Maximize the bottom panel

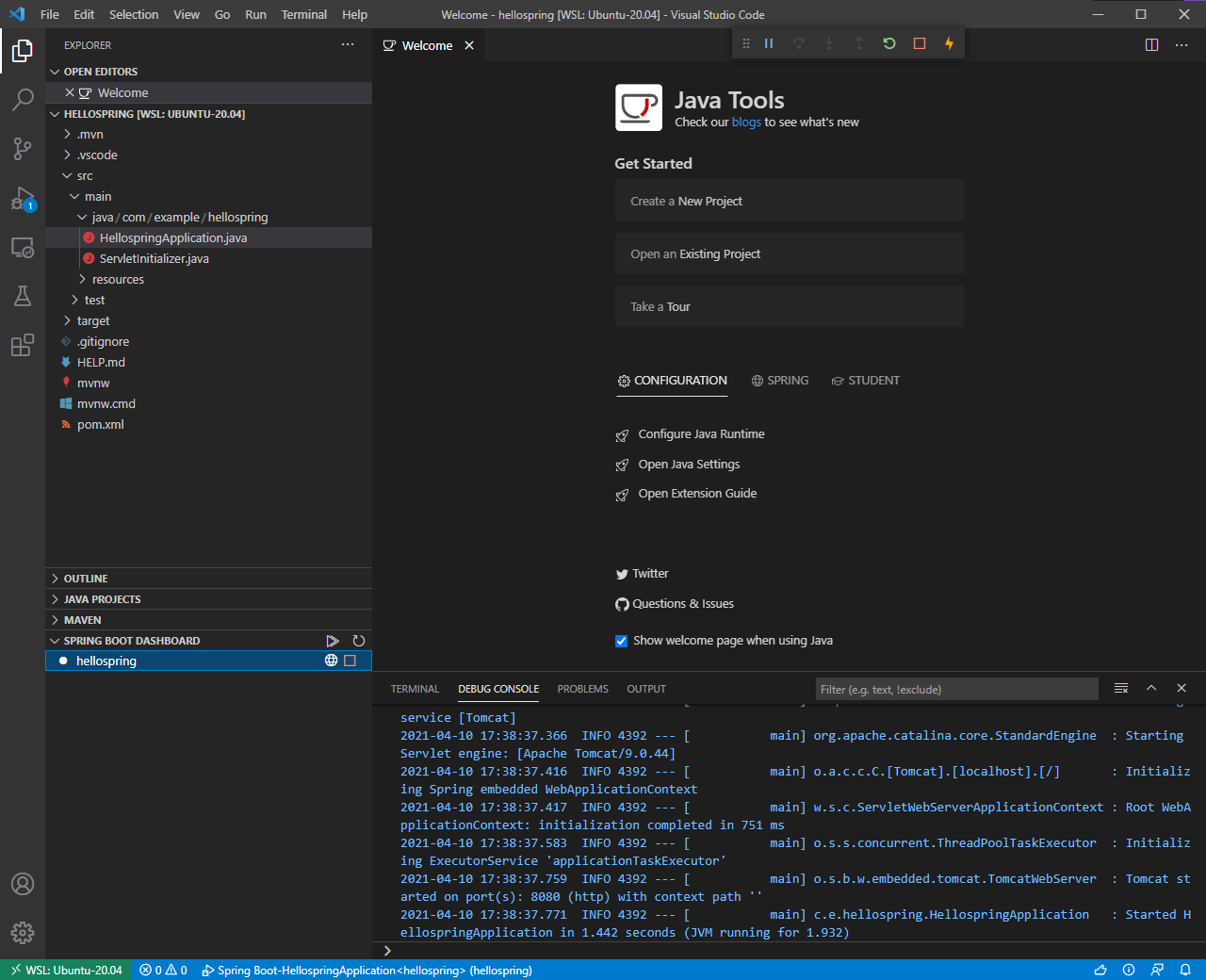1151,689
